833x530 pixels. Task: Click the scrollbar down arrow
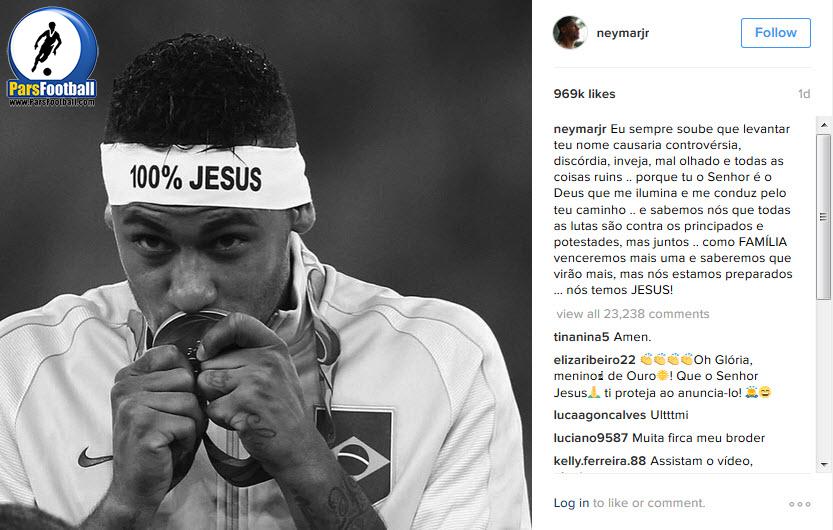[x=824, y=464]
